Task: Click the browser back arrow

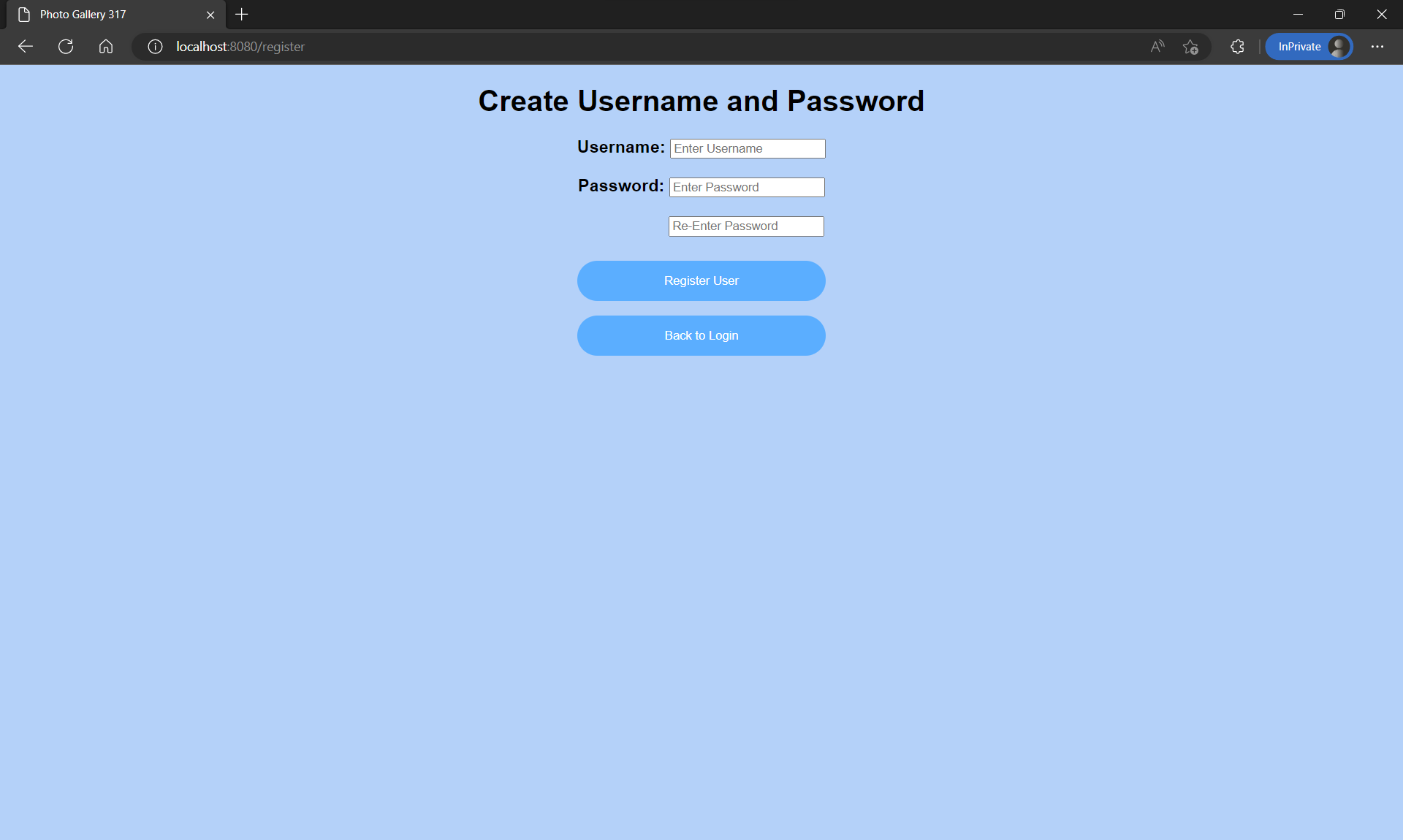Action: coord(26,47)
